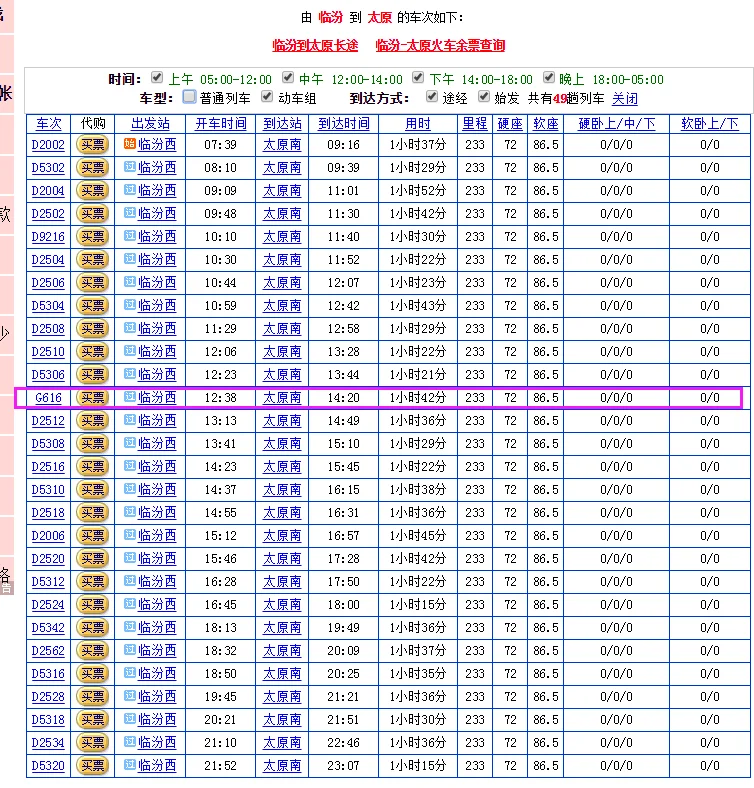
Task: Sort by the 到达站 column header
Action: 282,124
